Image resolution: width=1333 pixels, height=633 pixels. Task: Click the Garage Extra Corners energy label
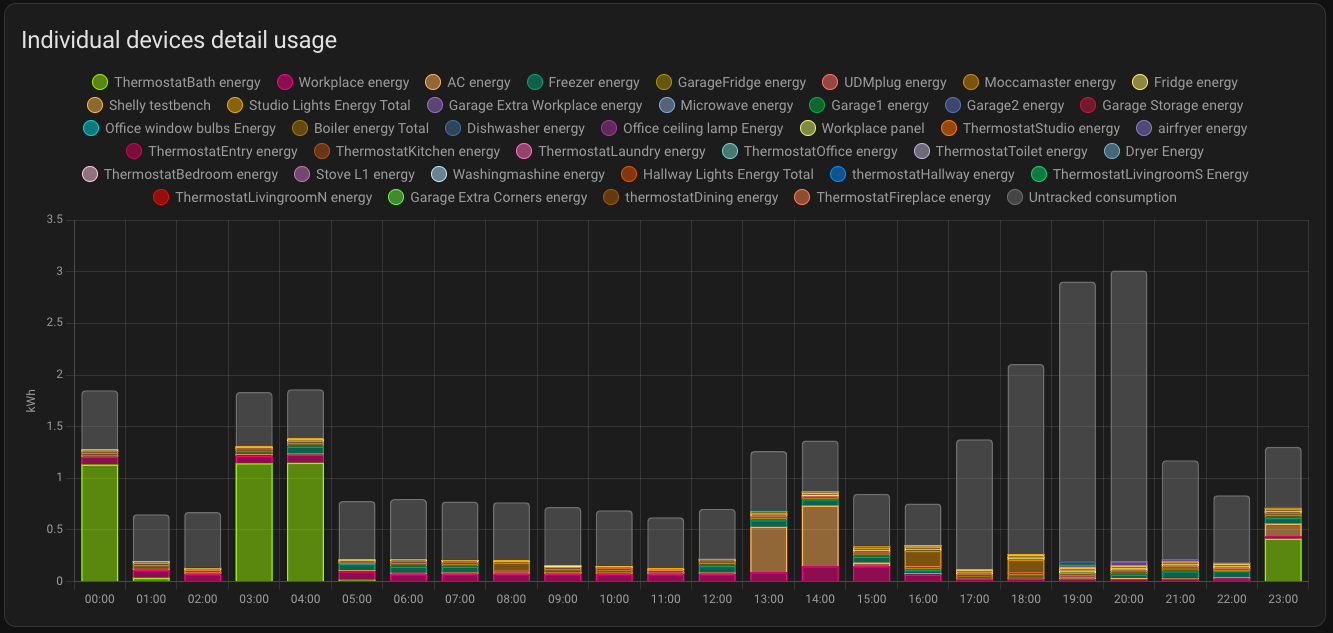[498, 198]
